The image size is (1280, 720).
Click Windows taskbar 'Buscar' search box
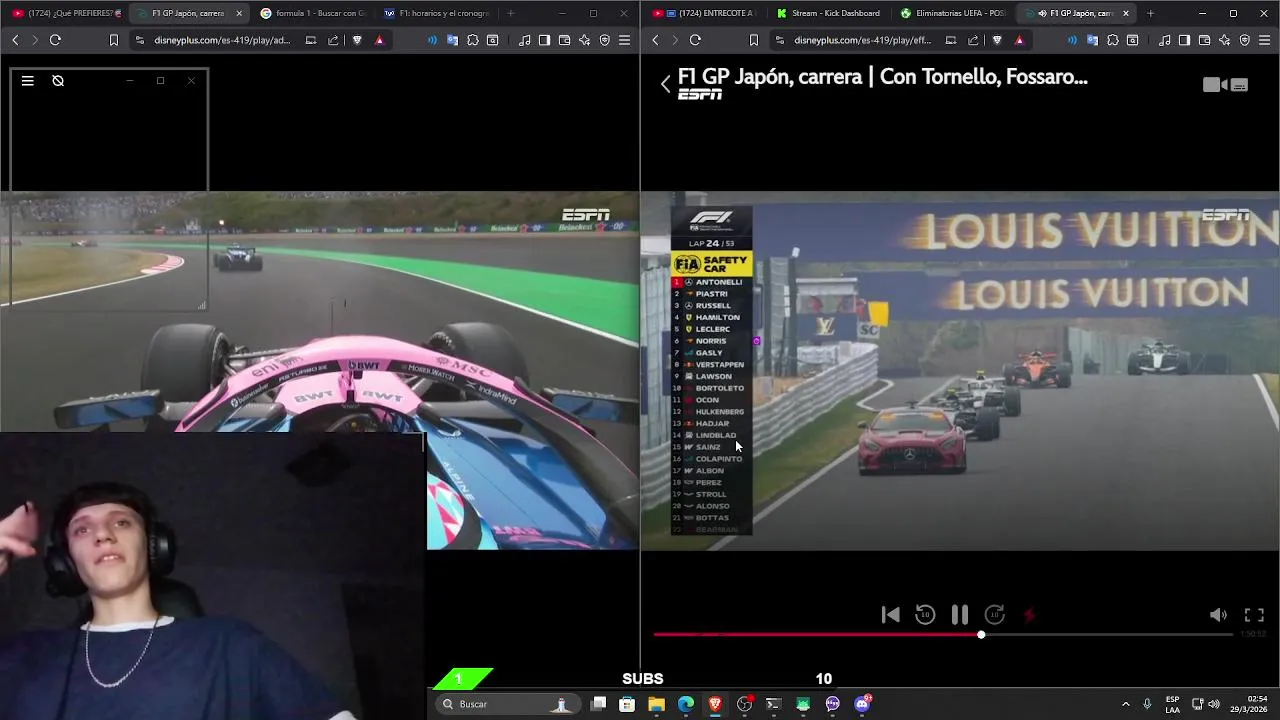[x=508, y=704]
